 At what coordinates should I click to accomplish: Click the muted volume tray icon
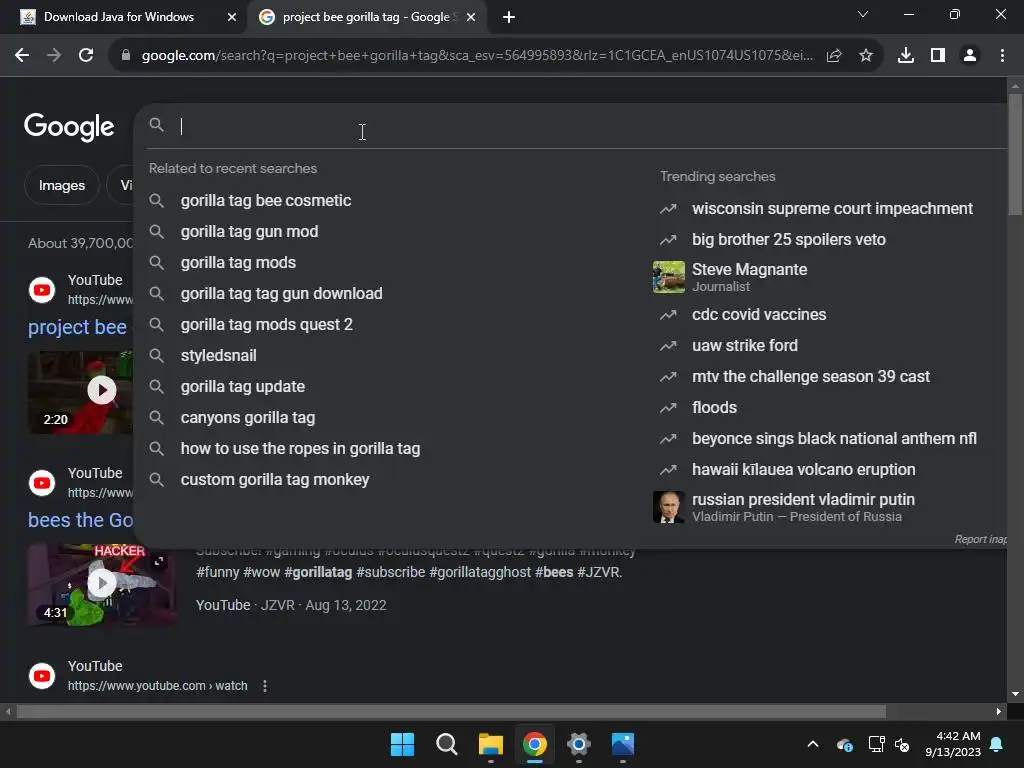tap(903, 744)
